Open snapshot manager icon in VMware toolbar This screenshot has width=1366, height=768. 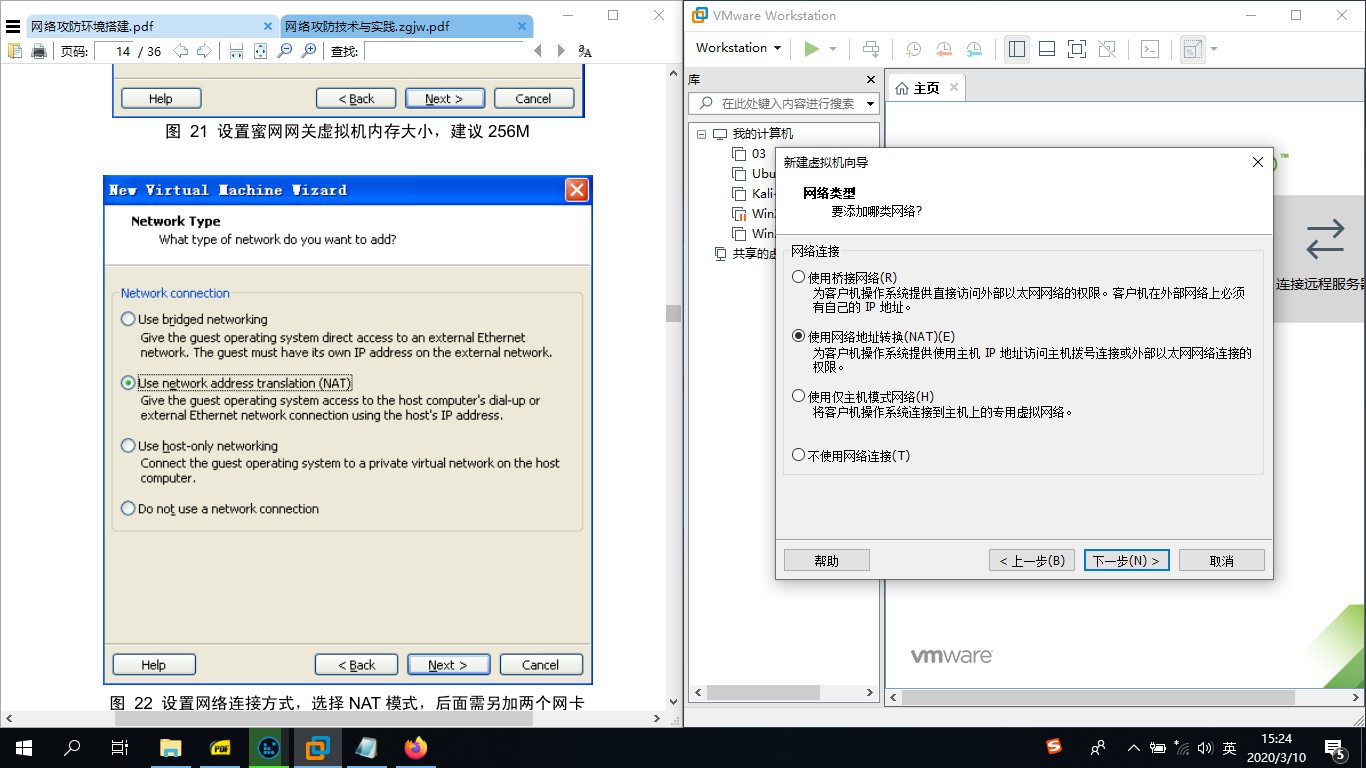(x=975, y=48)
